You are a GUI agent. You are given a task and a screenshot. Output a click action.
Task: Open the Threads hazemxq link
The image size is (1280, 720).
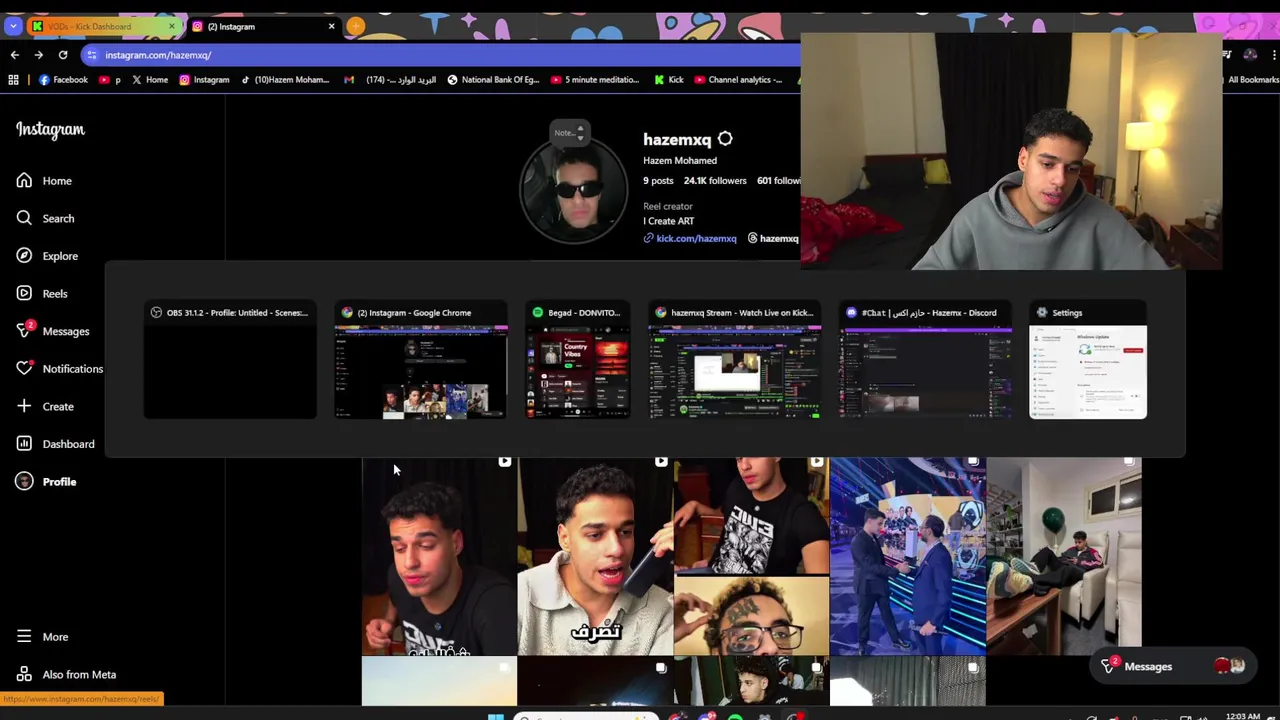coord(773,239)
